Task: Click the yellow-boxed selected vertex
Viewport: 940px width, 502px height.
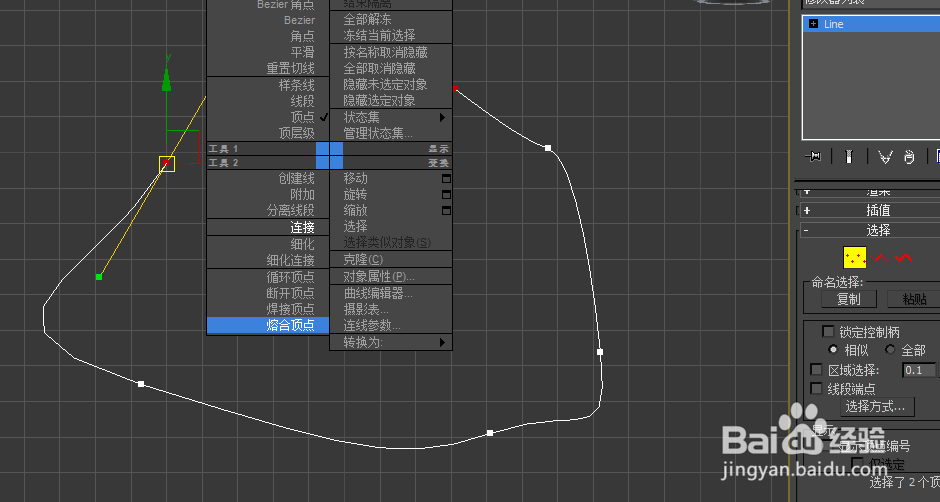Action: tap(167, 164)
